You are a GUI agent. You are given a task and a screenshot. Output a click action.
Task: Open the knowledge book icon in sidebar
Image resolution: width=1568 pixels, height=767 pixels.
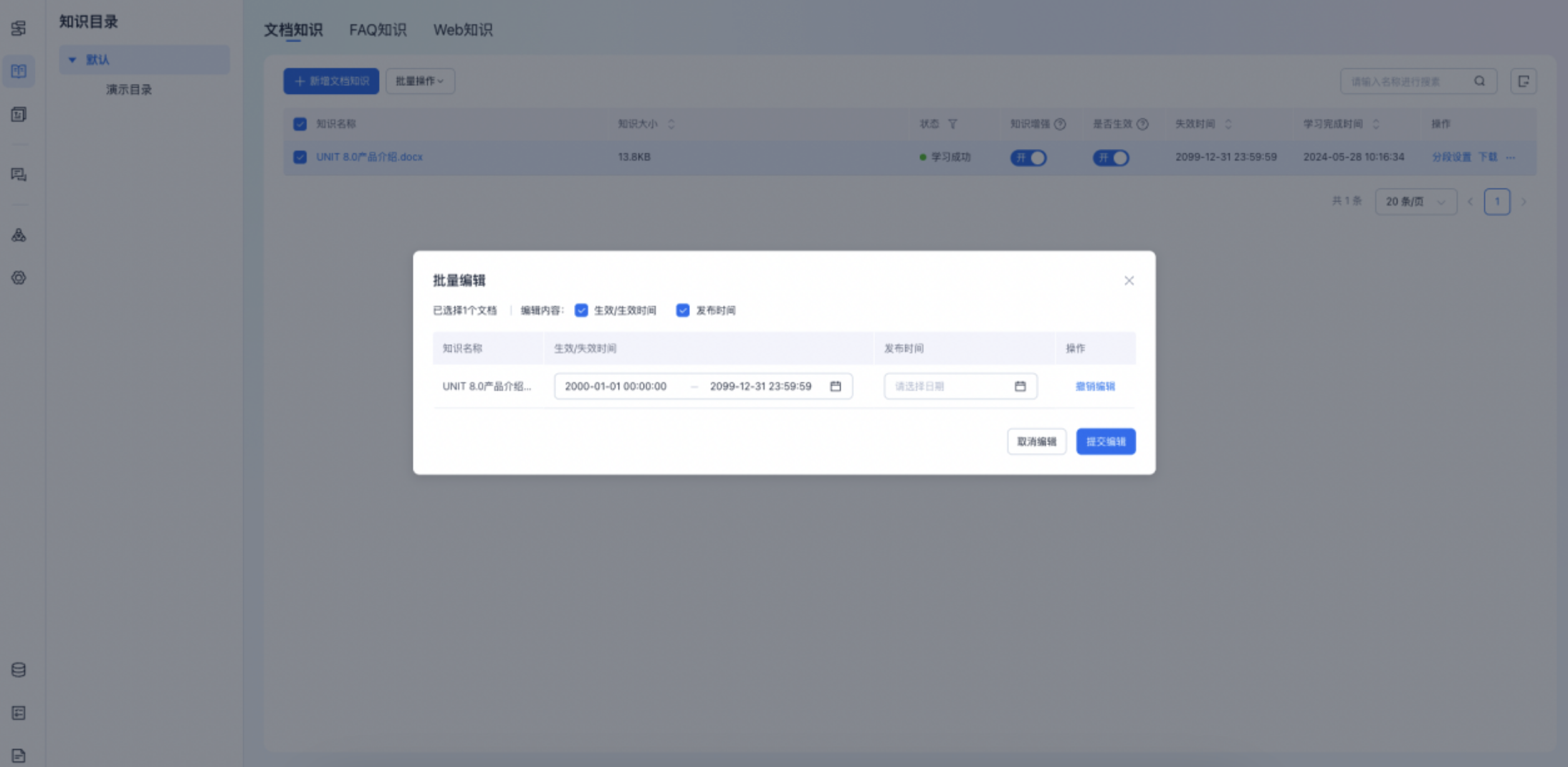pos(19,71)
